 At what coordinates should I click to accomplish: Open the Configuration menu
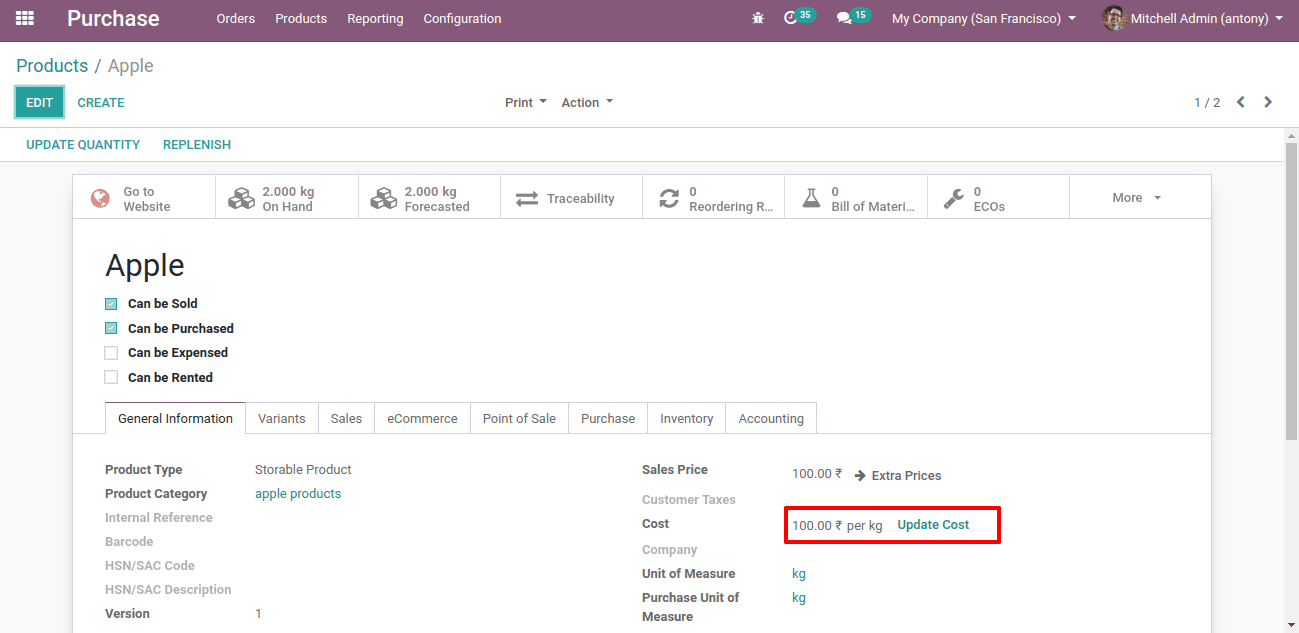tap(462, 18)
